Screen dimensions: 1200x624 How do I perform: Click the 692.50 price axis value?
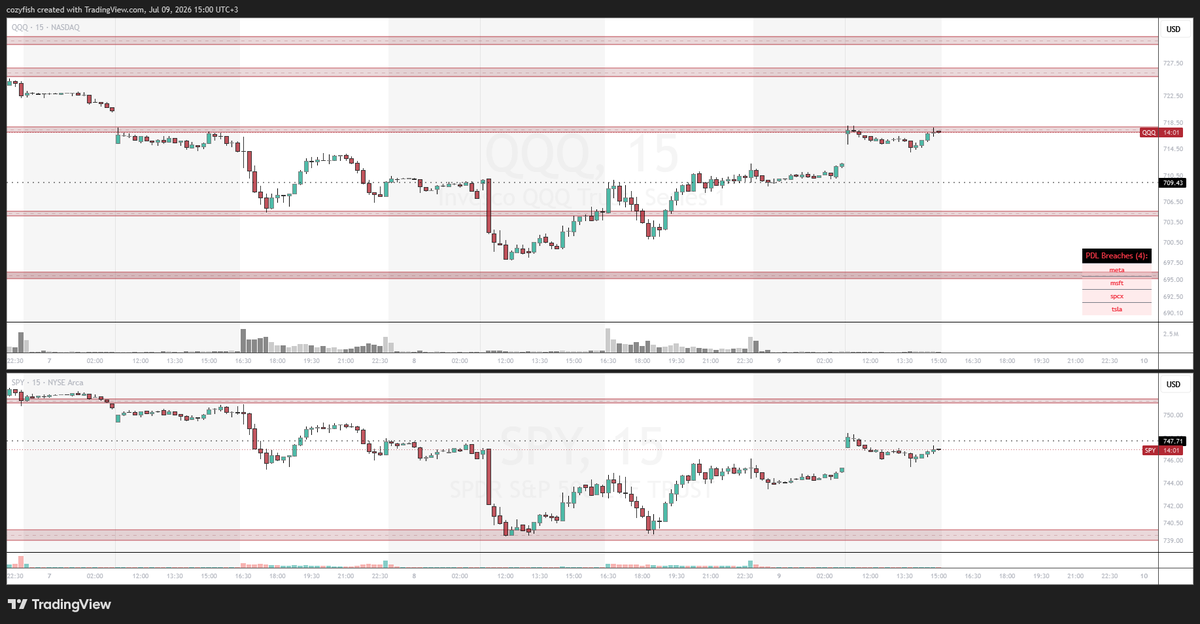pos(1173,296)
